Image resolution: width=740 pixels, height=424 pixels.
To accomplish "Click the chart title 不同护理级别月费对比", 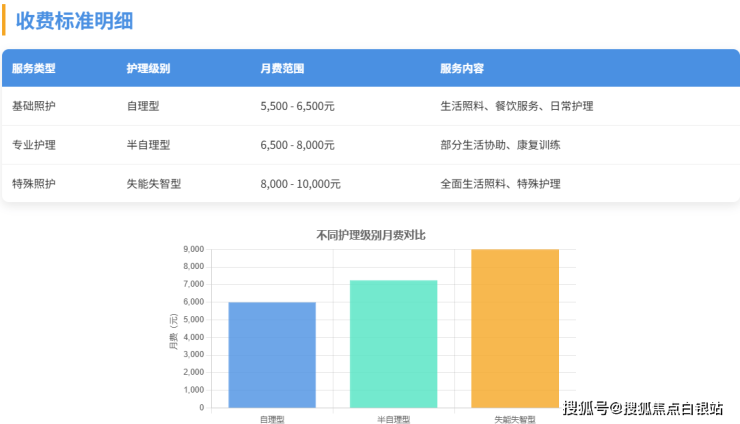I will coord(370,235).
